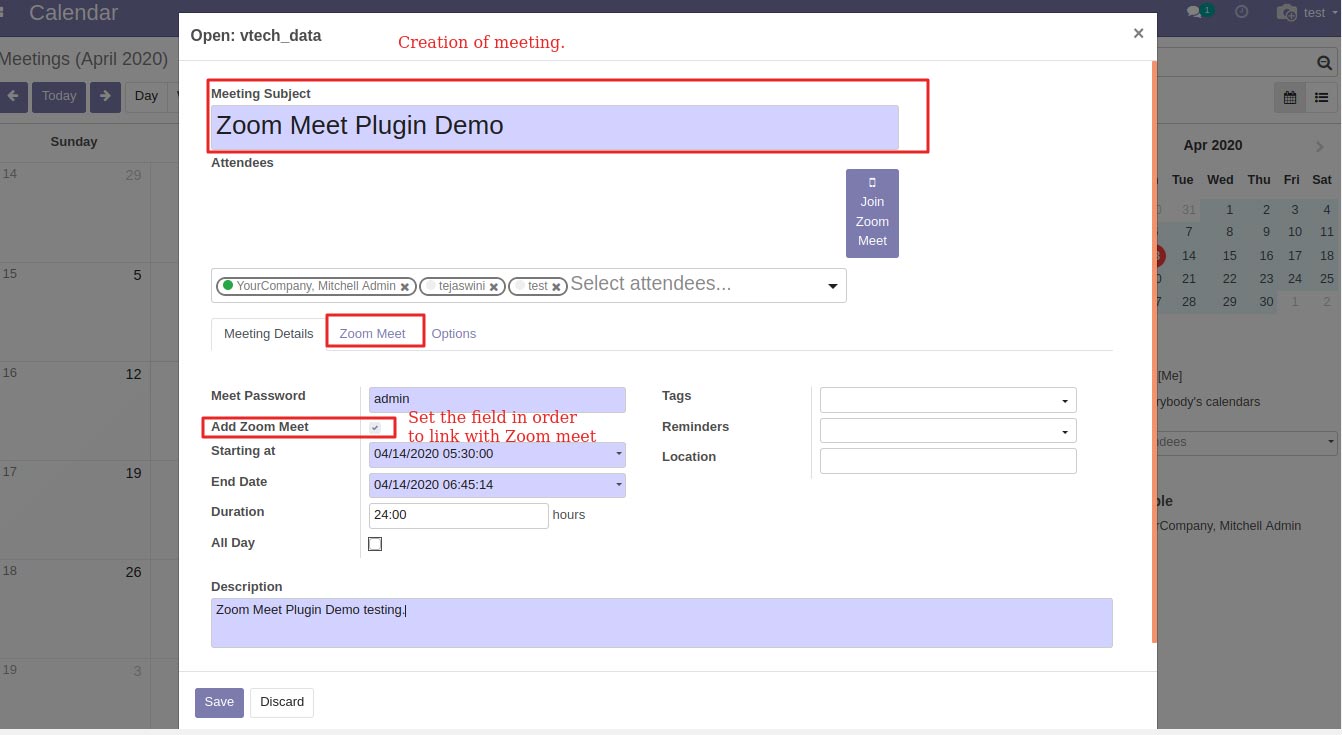Open the Tags dropdown
This screenshot has height=735, width=1342.
tap(948, 400)
